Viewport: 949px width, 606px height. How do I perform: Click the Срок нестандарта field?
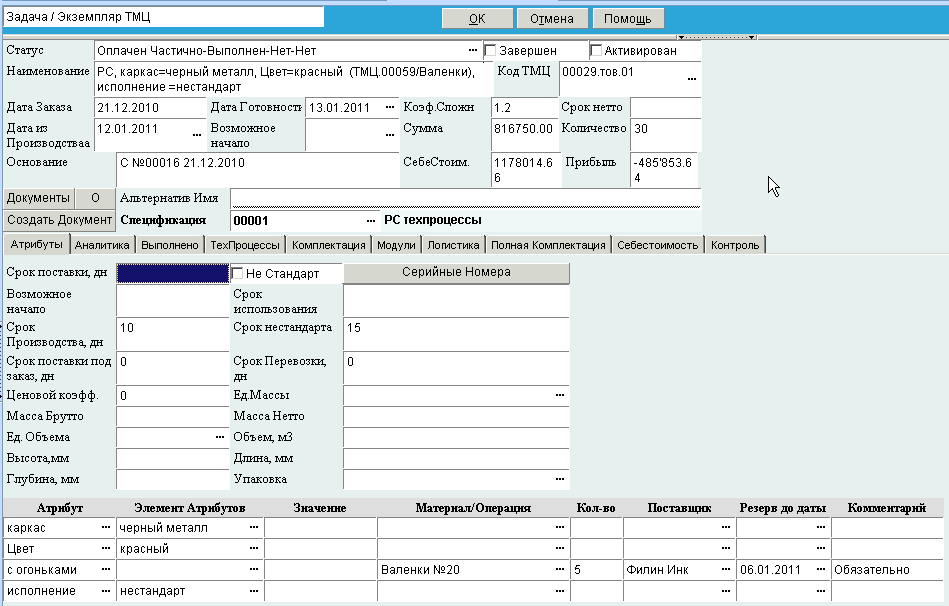(x=456, y=334)
